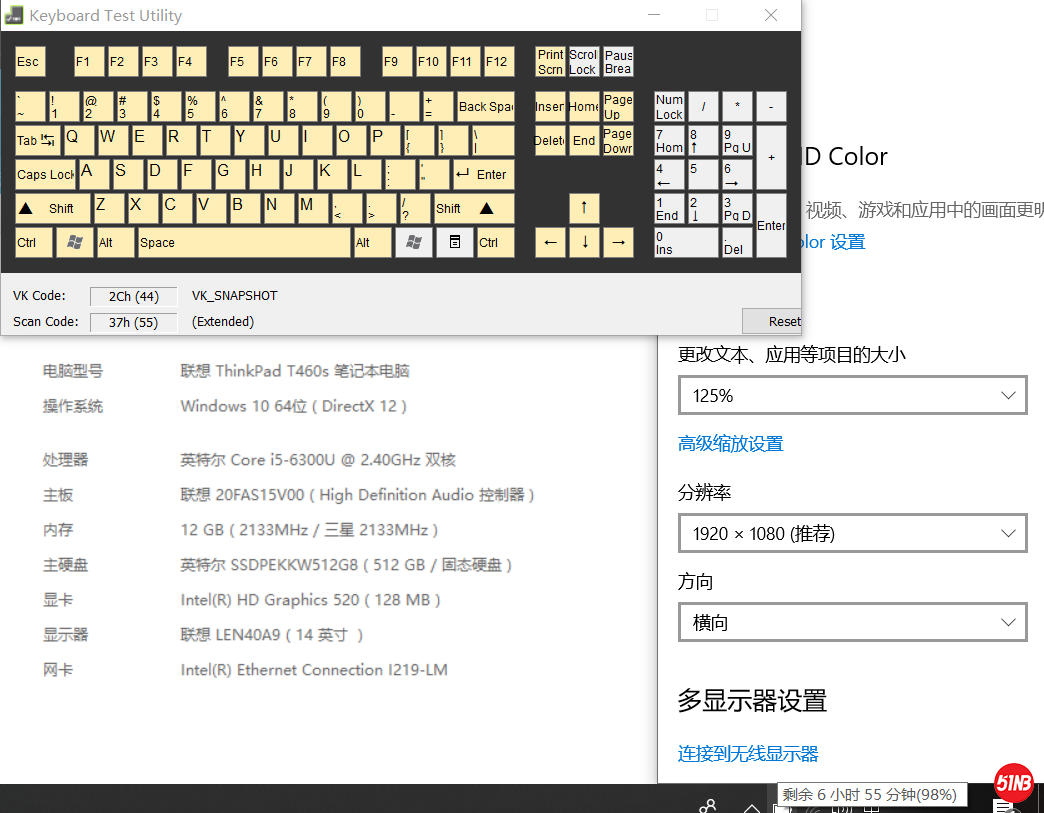1044x813 pixels.
Task: Click the numpad plus key
Action: (x=771, y=158)
